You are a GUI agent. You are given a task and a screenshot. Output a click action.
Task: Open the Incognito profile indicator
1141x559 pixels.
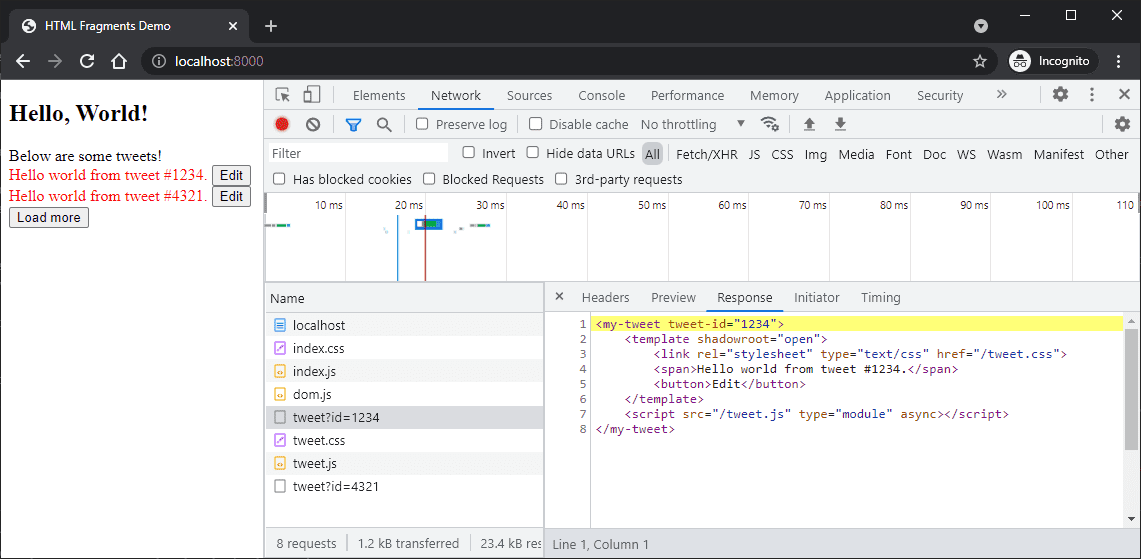click(1054, 61)
